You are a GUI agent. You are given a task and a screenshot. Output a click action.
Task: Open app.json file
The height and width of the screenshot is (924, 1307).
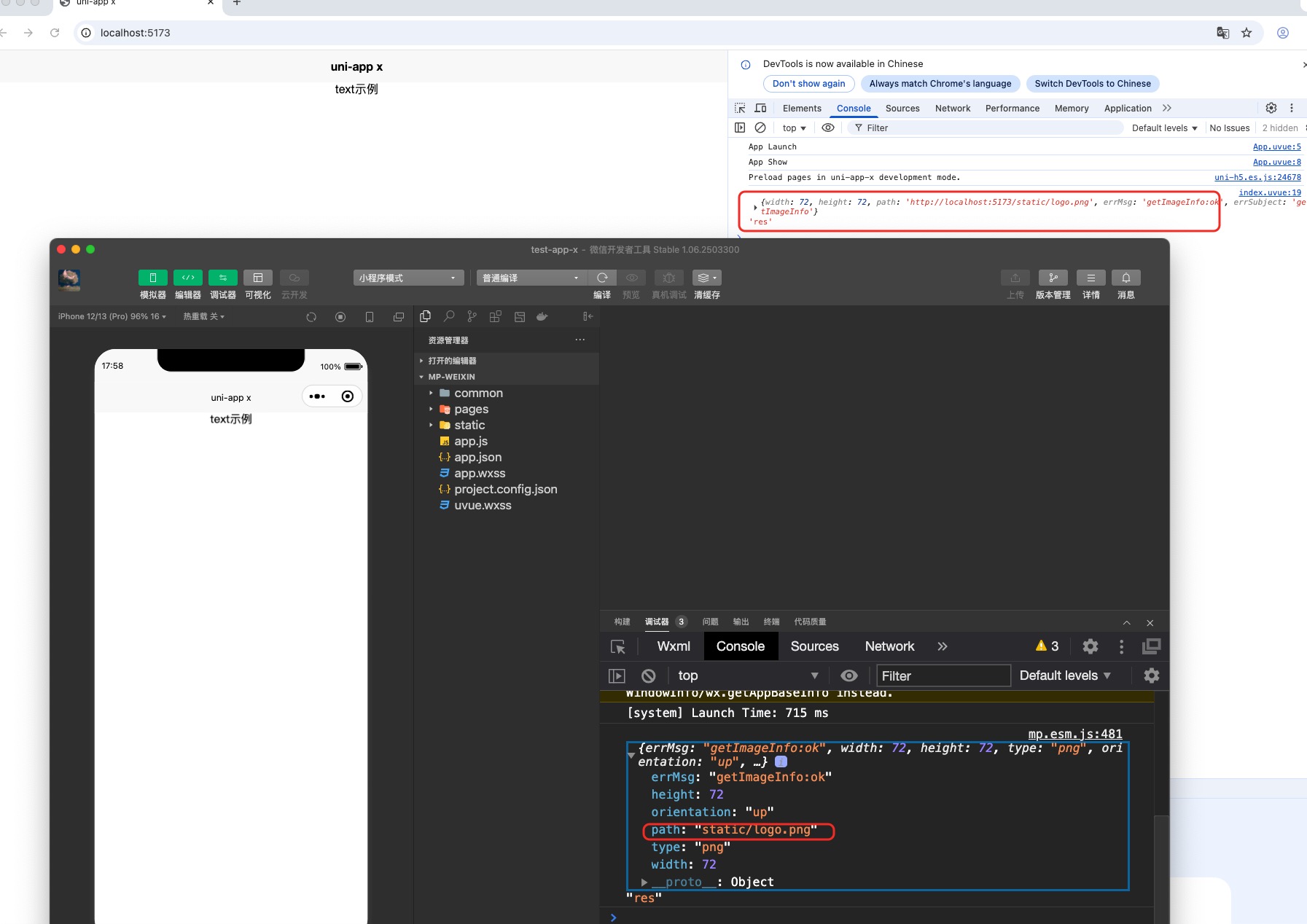(478, 457)
